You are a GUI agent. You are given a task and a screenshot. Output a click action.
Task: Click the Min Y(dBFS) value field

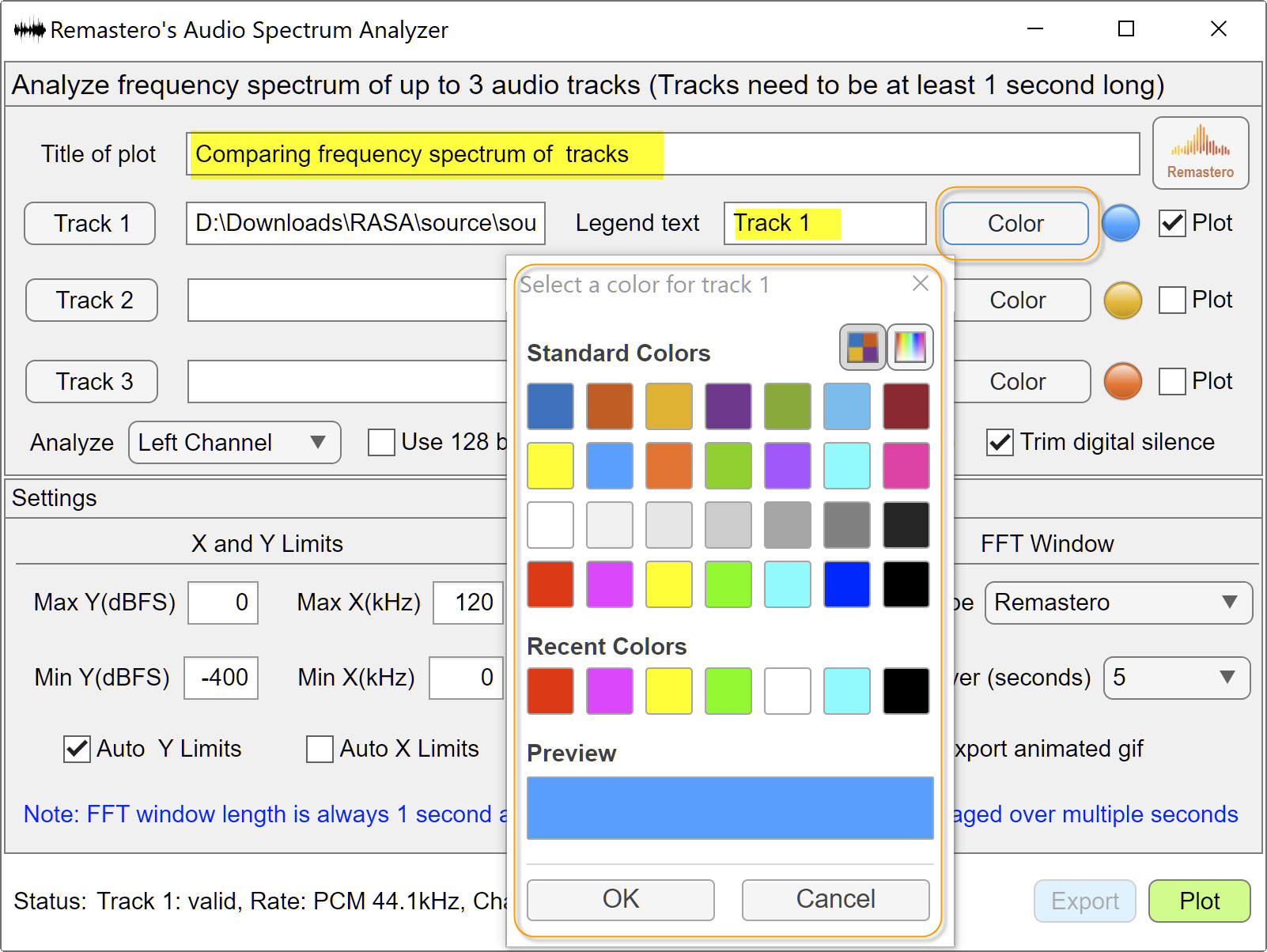click(x=221, y=678)
